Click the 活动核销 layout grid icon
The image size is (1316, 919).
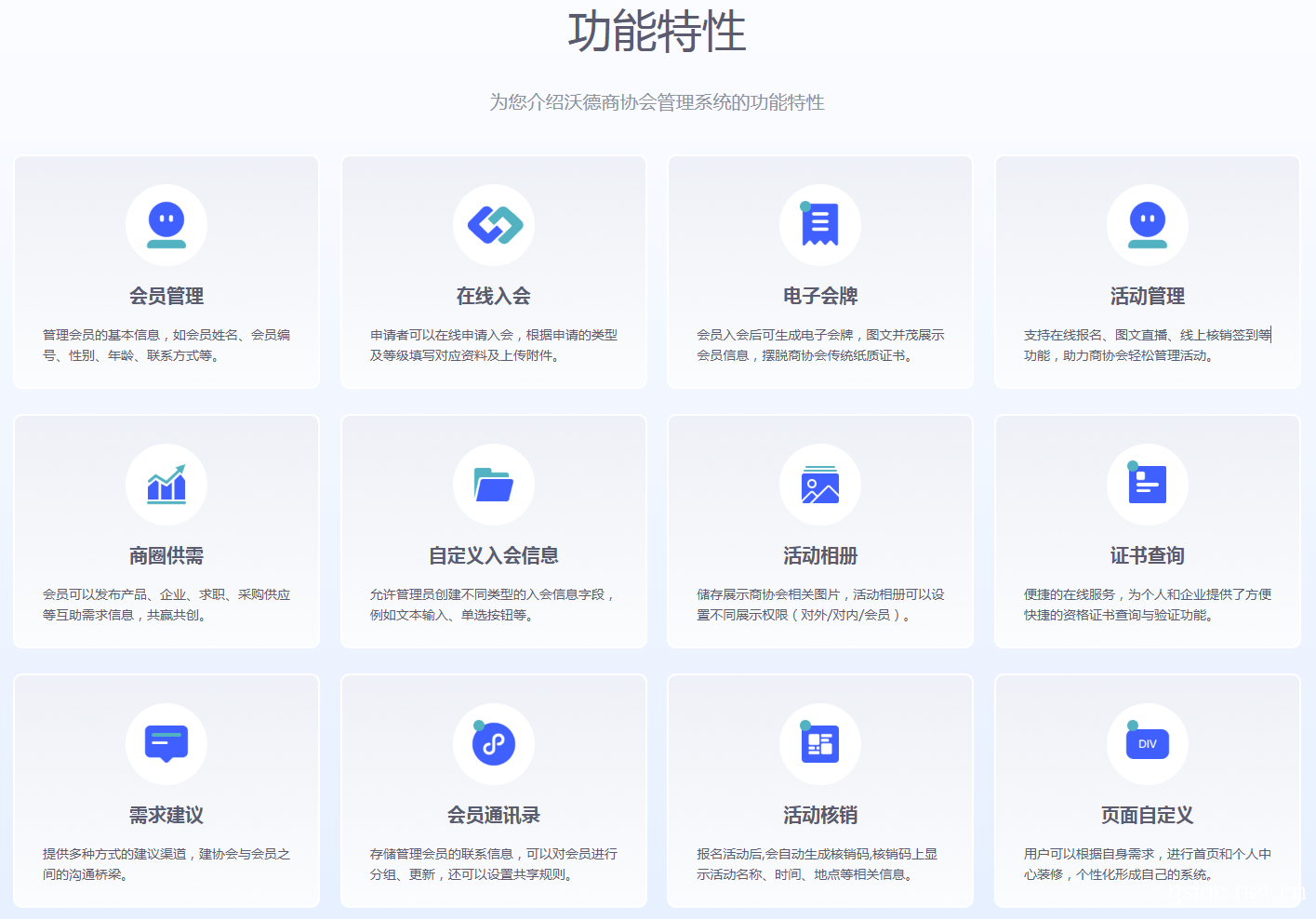pyautogui.click(x=819, y=743)
